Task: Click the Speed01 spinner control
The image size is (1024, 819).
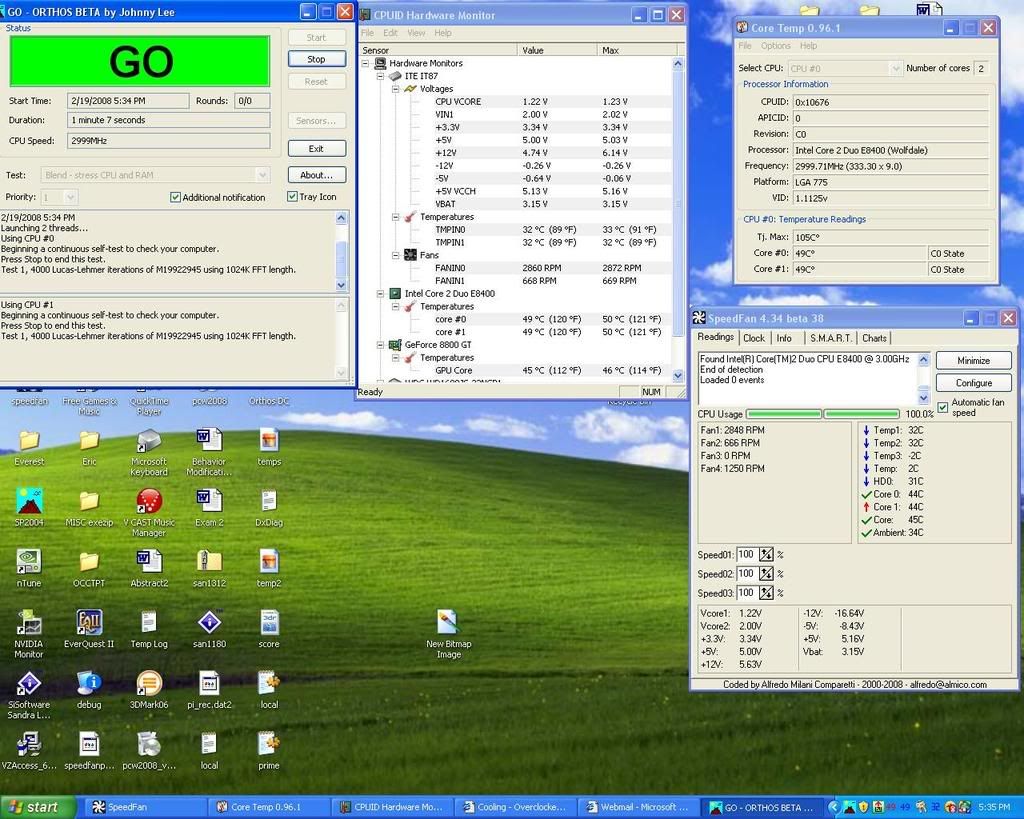Action: pyautogui.click(x=766, y=555)
